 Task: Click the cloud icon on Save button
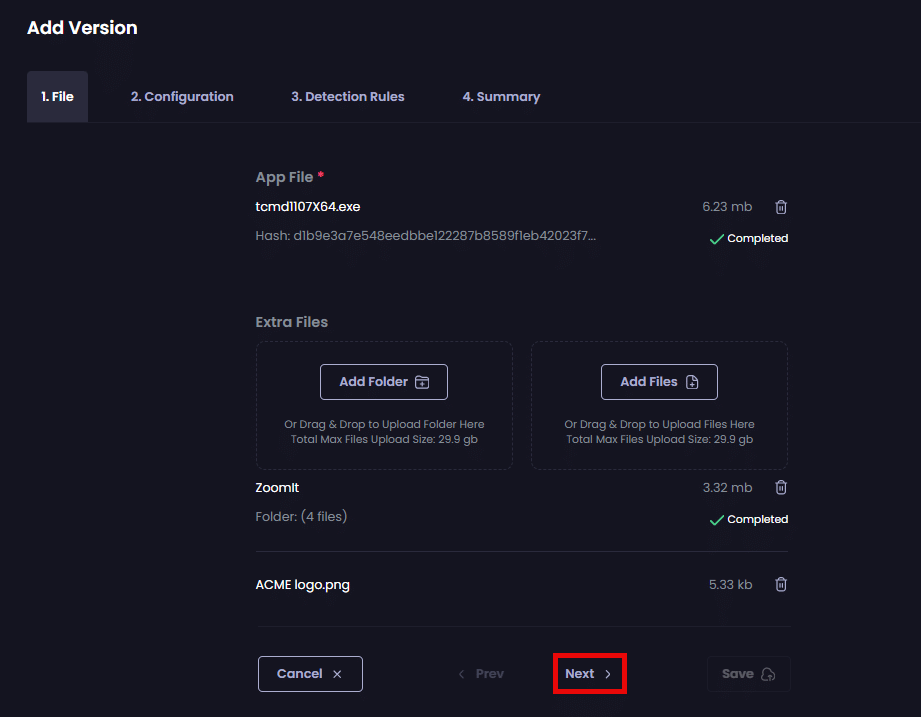[768, 674]
